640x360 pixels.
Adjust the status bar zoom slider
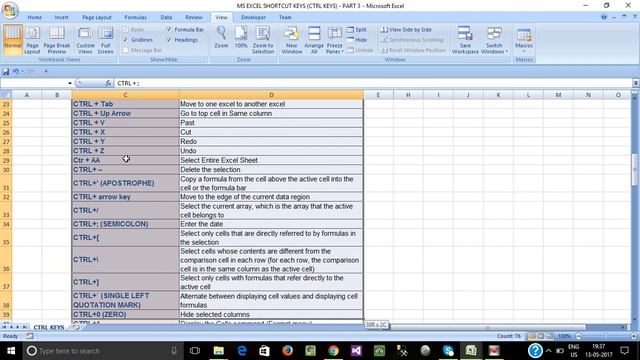[606, 336]
